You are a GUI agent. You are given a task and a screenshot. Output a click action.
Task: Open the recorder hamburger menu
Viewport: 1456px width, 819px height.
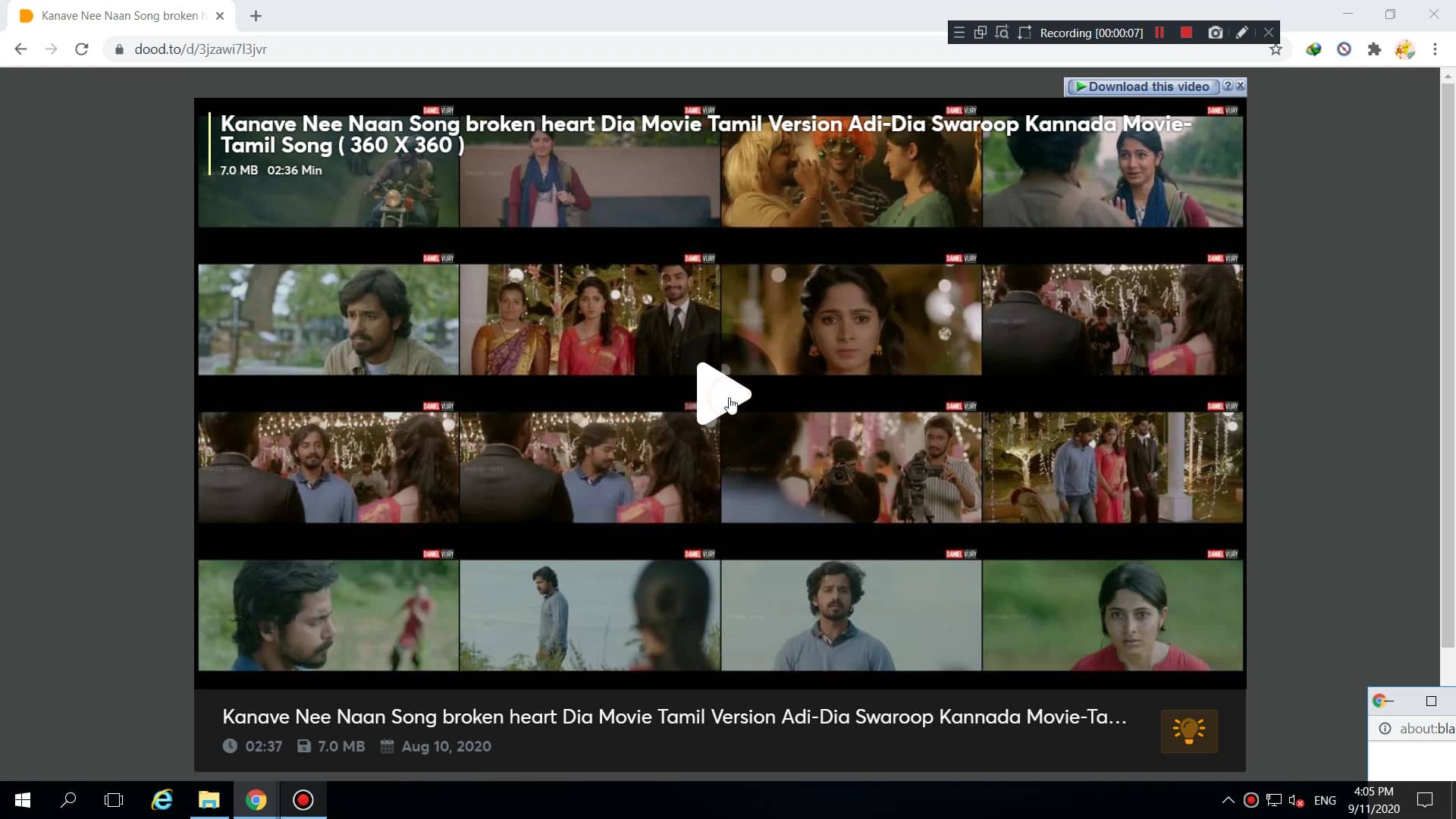(x=959, y=33)
